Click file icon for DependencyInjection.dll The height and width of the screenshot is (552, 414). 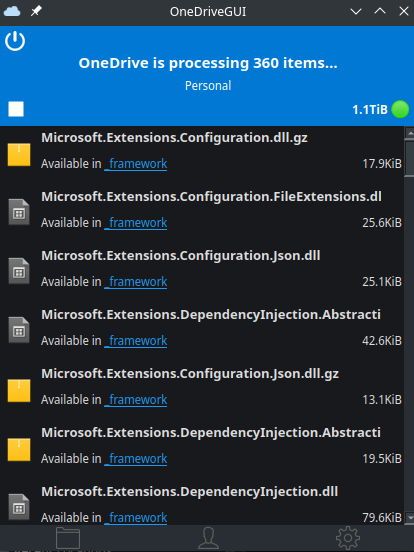point(19,507)
